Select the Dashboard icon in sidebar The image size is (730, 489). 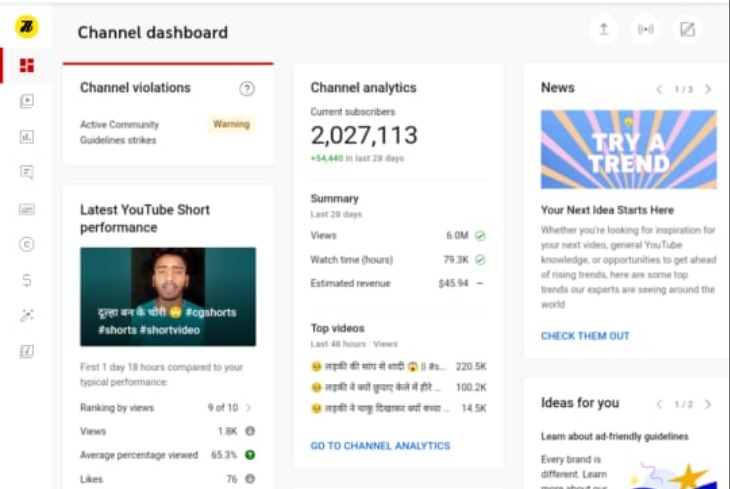coord(27,66)
